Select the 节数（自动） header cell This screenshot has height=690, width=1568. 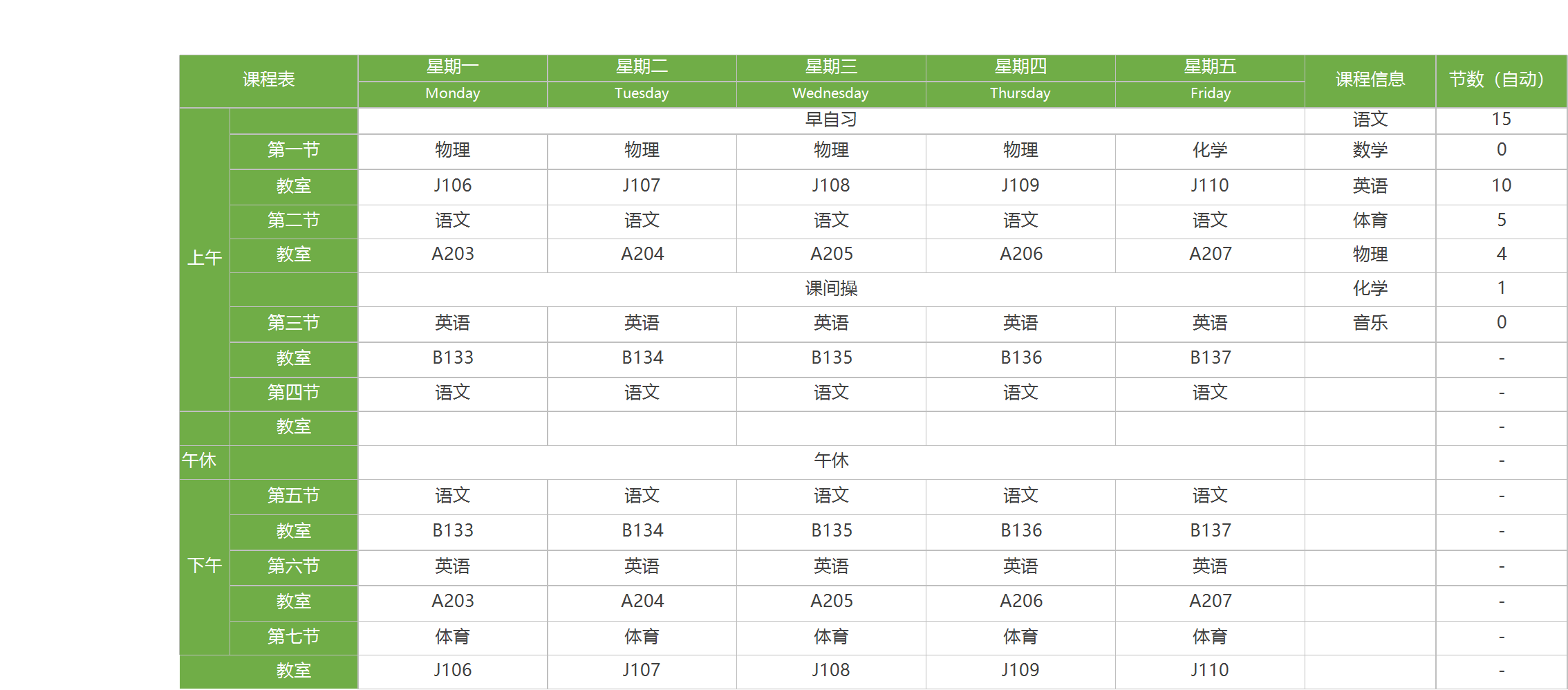click(1501, 81)
